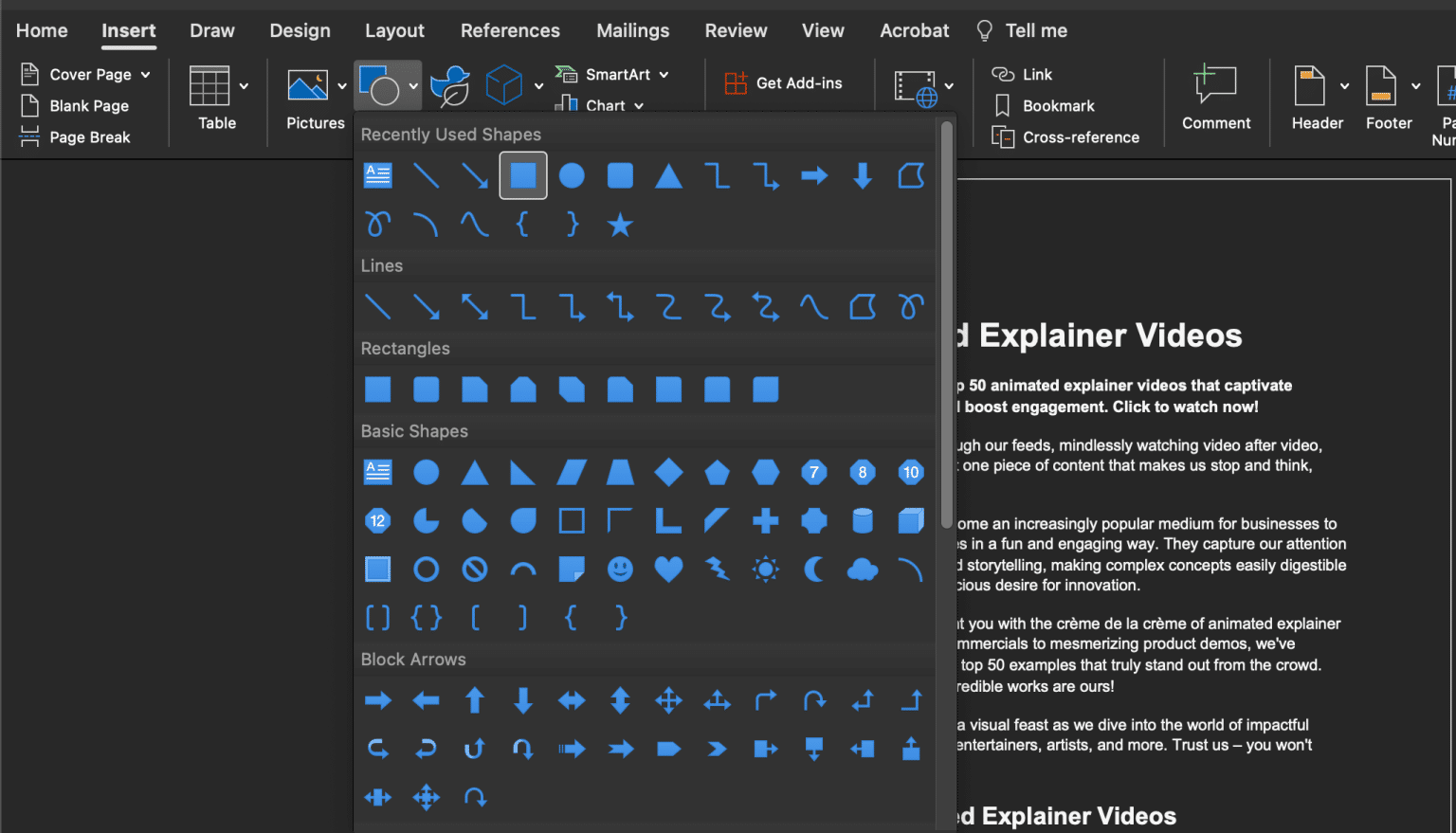Viewport: 1456px width, 833px height.
Task: Switch to the Design tab
Action: point(300,30)
